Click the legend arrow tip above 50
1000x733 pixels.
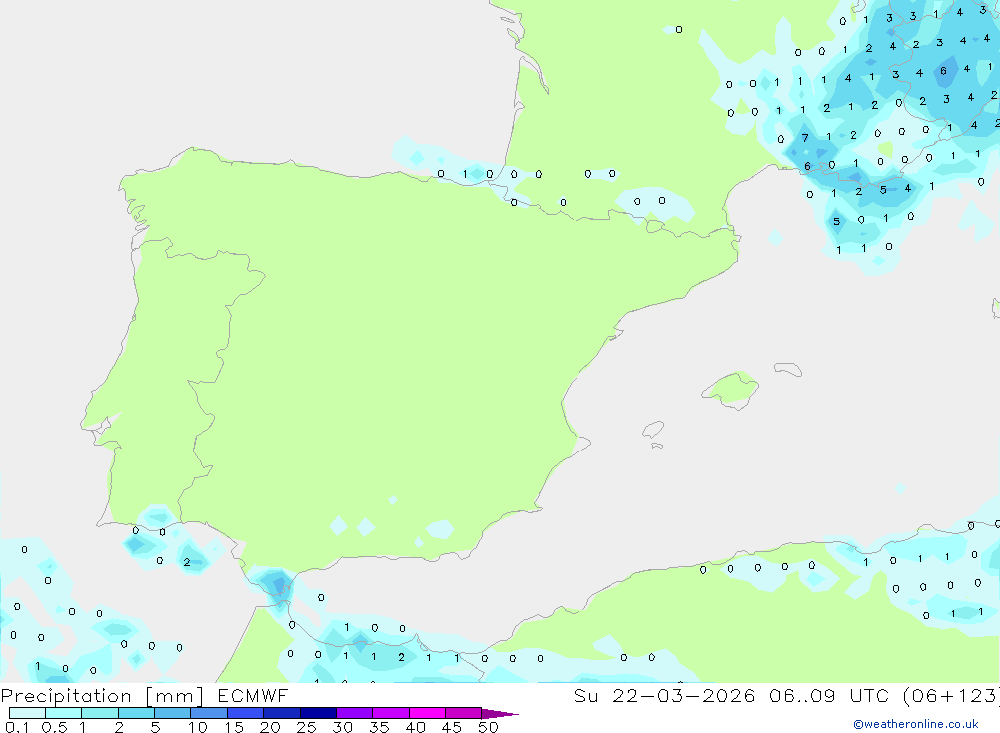(x=499, y=714)
